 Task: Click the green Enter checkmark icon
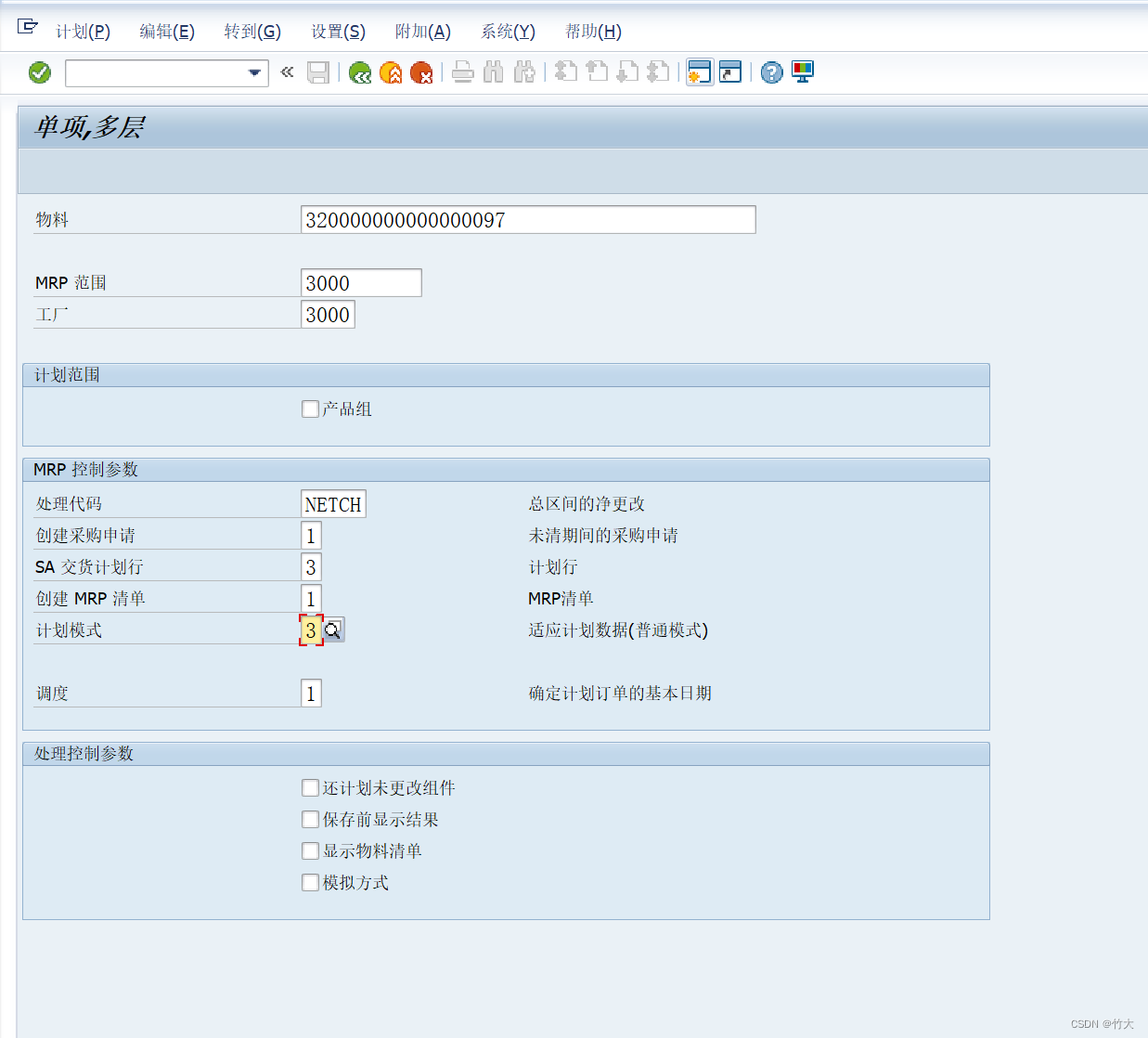[39, 72]
